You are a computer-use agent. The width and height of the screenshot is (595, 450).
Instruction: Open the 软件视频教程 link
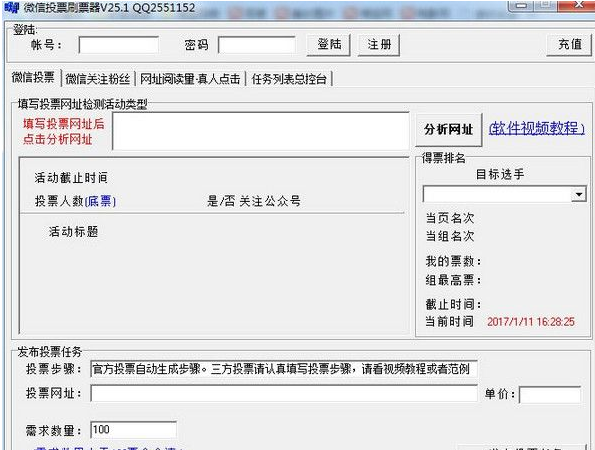click(x=537, y=128)
